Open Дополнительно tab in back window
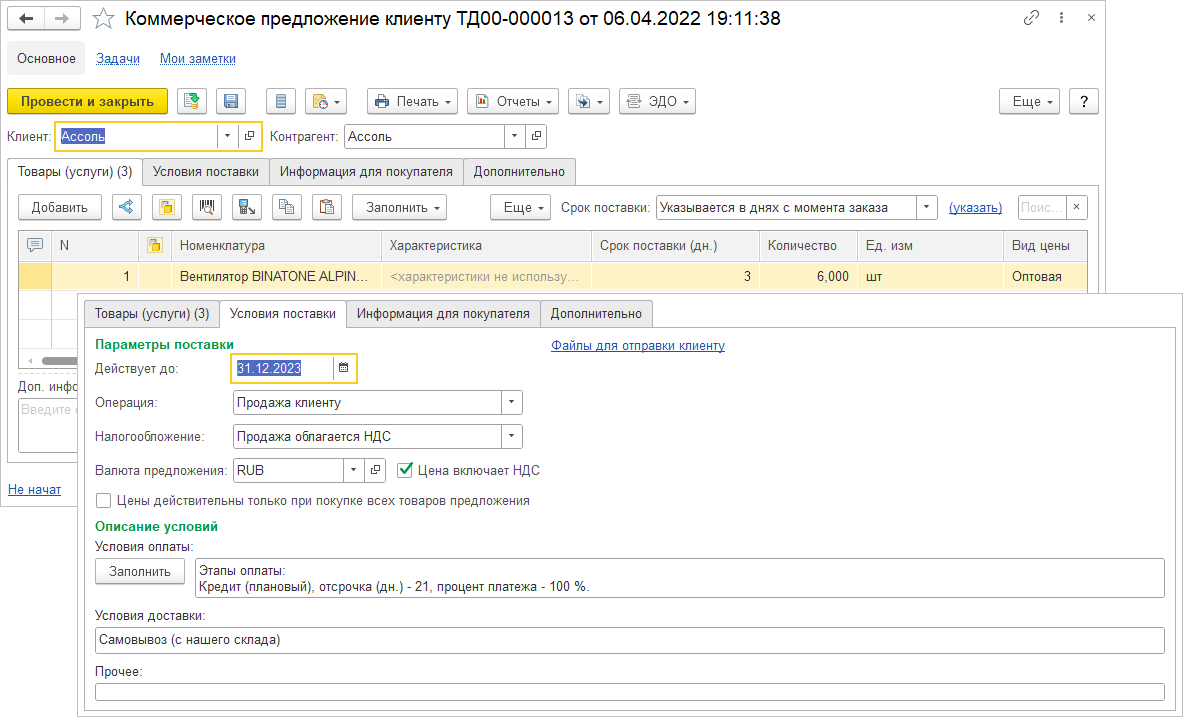The width and height of the screenshot is (1186, 720). (519, 172)
